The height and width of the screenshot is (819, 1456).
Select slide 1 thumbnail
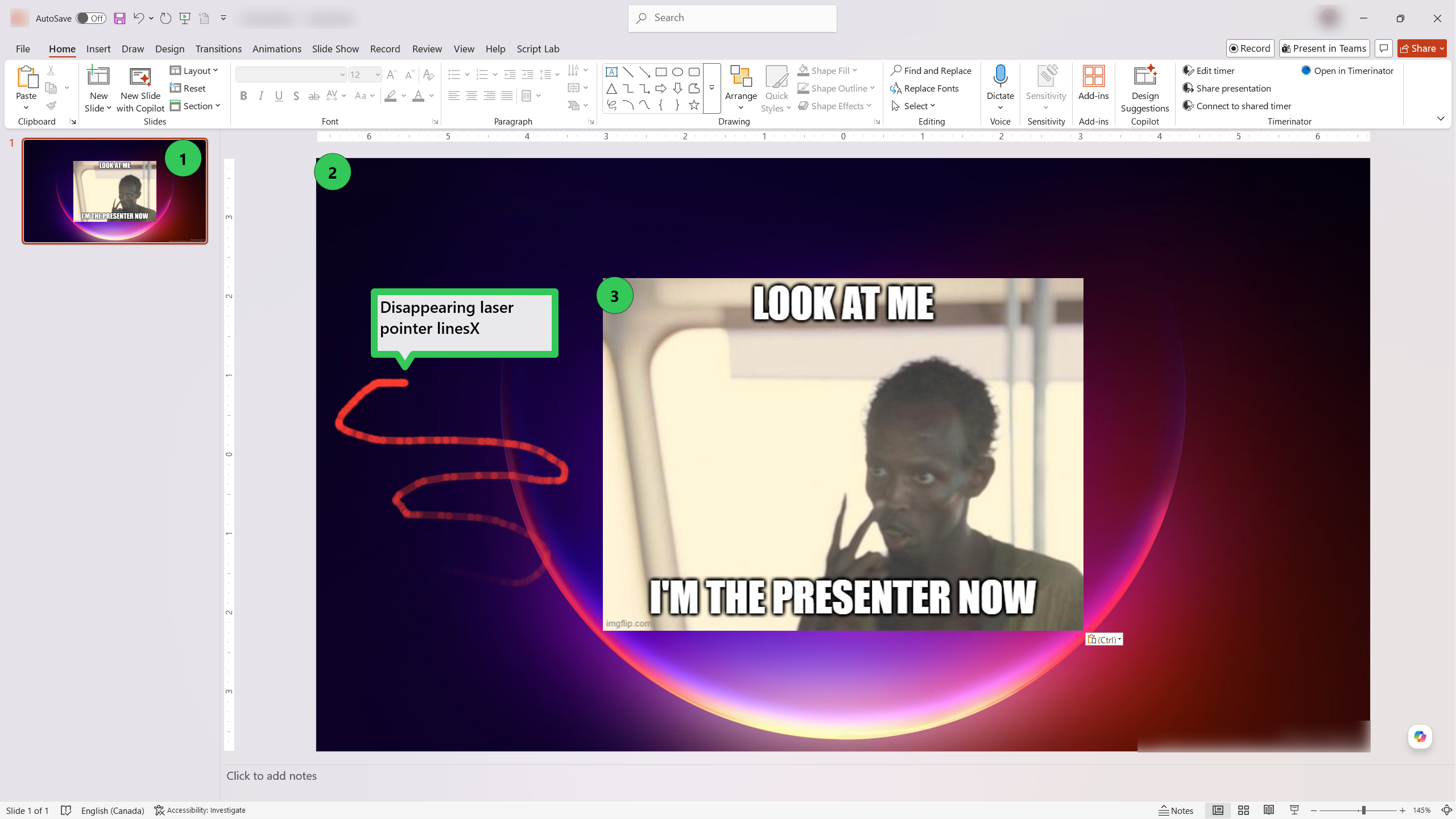coord(115,191)
